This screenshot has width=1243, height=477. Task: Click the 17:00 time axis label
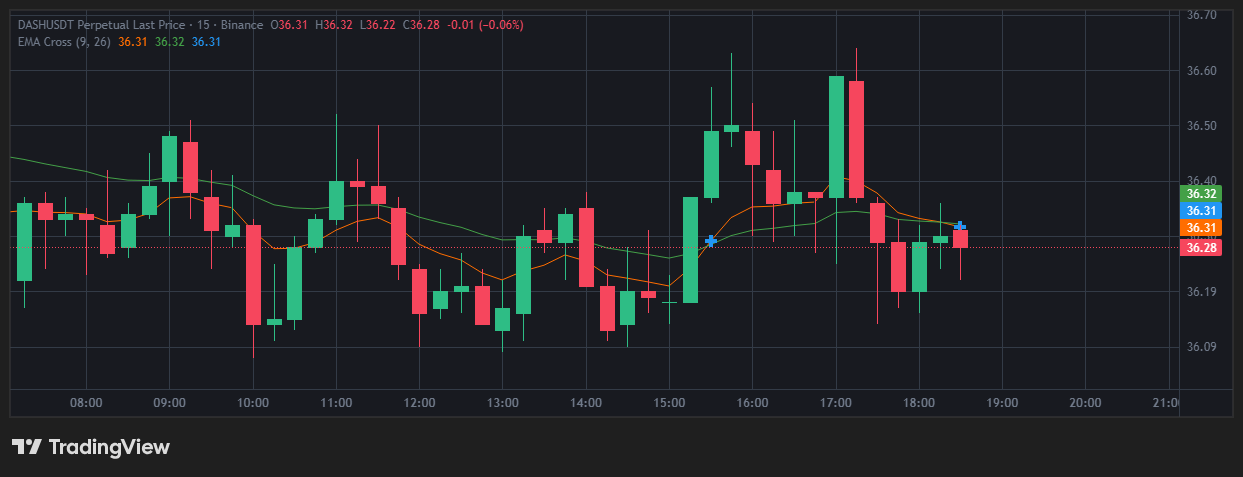(835, 403)
